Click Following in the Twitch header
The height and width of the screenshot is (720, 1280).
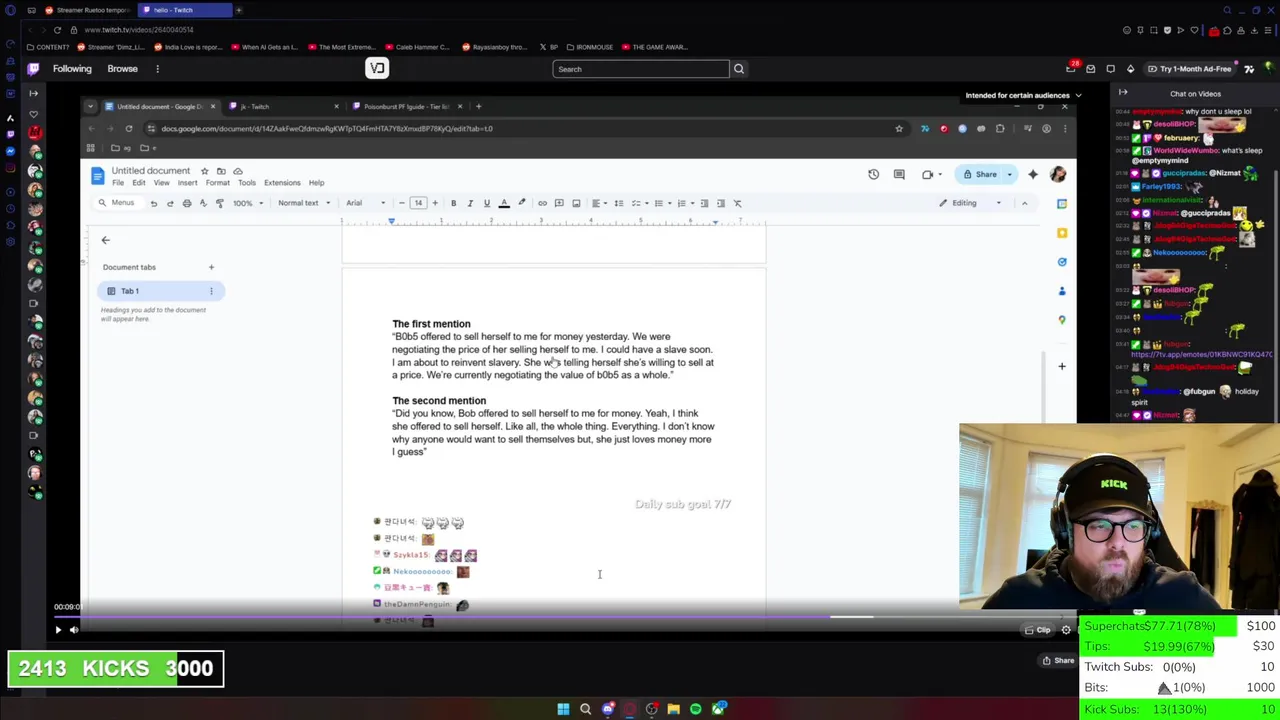[72, 69]
